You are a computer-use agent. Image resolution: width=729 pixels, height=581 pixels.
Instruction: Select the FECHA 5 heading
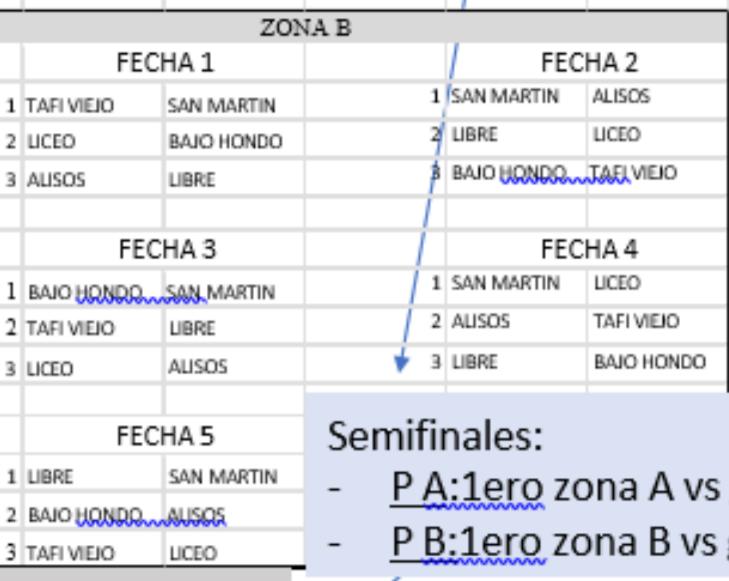point(165,436)
